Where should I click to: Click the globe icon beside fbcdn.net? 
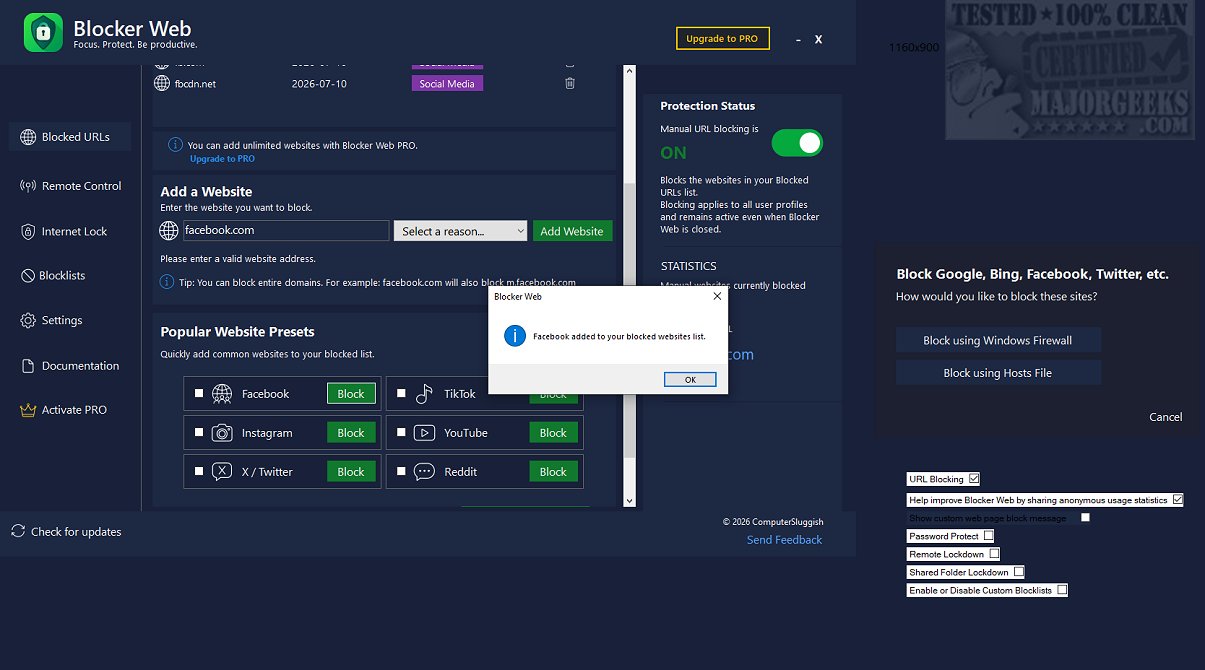coord(162,84)
